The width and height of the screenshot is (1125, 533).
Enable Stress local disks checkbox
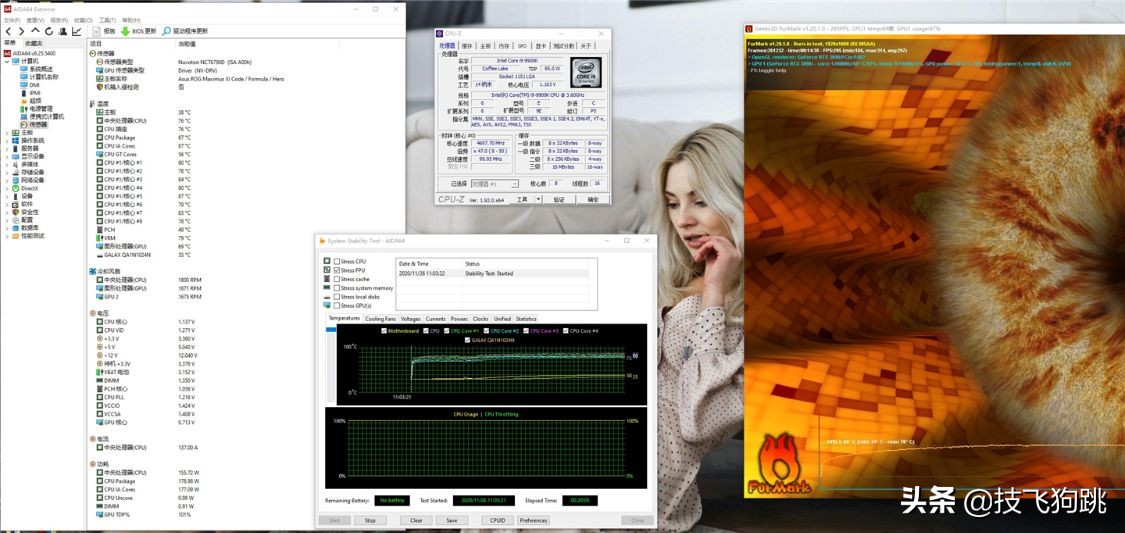click(337, 296)
